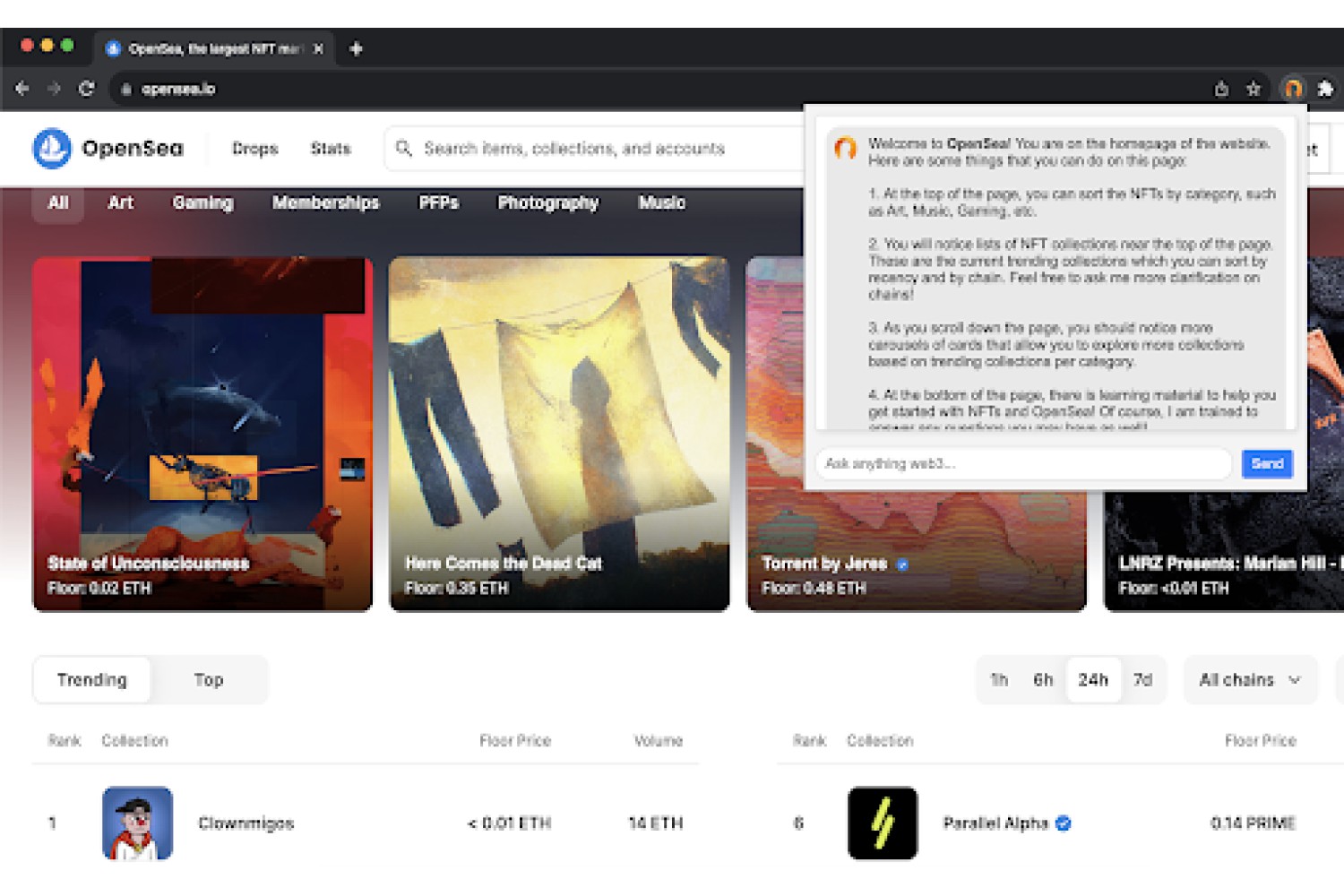This screenshot has width=1344, height=896.
Task: Click verified badge next to Parallel Alpha
Action: click(1064, 823)
